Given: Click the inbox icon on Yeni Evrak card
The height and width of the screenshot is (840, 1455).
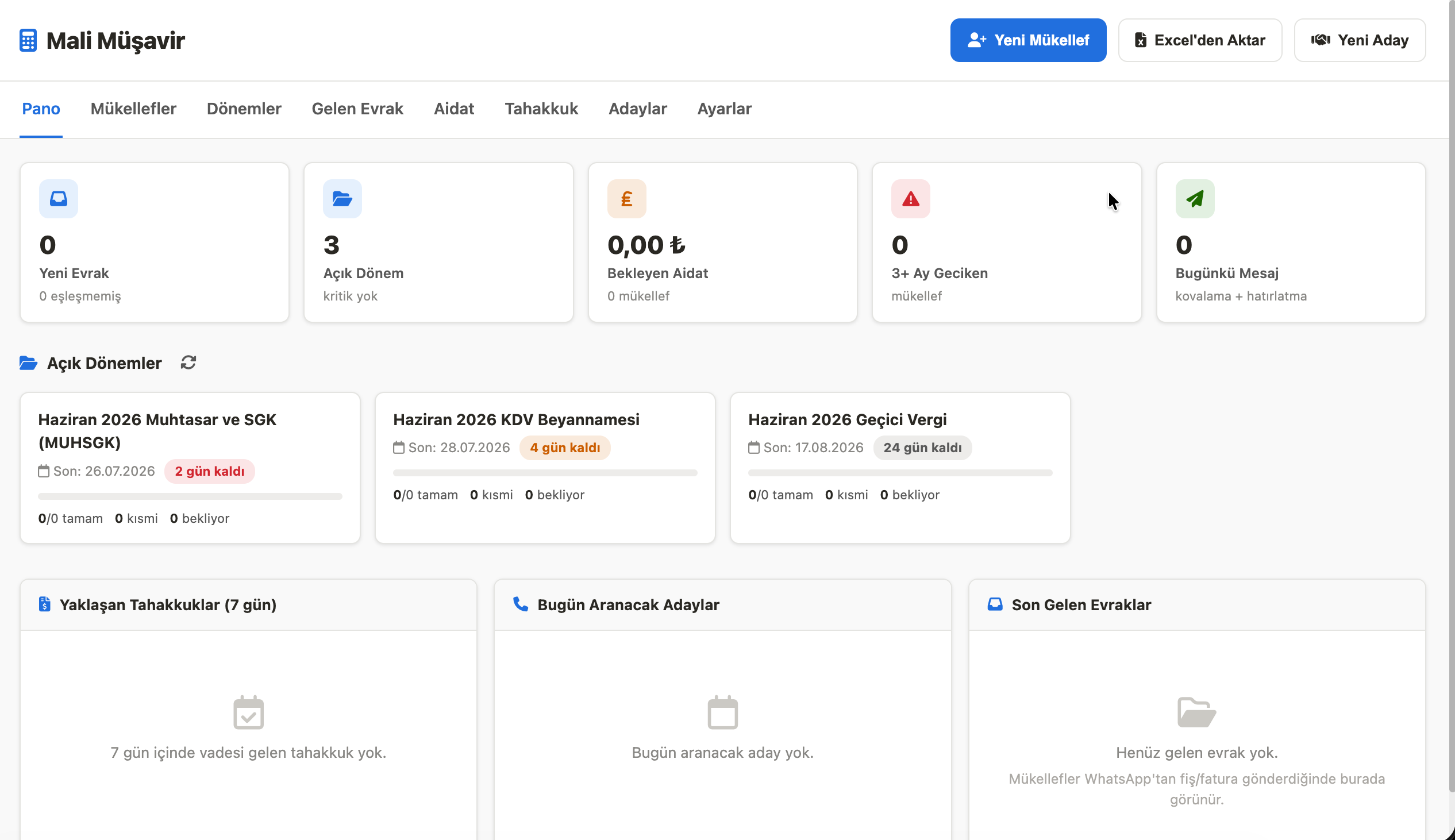Looking at the screenshot, I should pyautogui.click(x=58, y=198).
